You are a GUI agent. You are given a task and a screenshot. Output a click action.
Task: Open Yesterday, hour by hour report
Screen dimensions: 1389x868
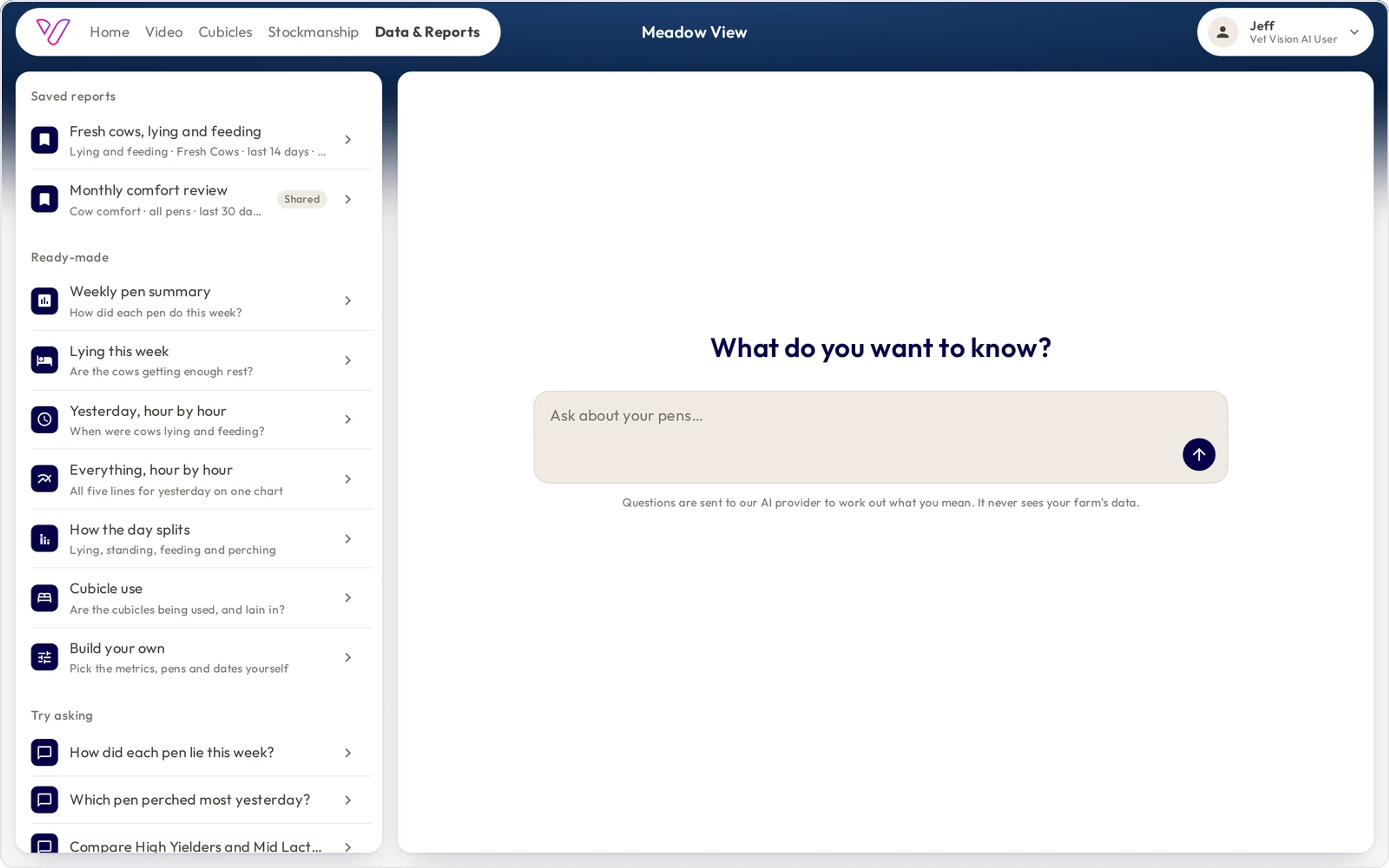click(x=201, y=420)
